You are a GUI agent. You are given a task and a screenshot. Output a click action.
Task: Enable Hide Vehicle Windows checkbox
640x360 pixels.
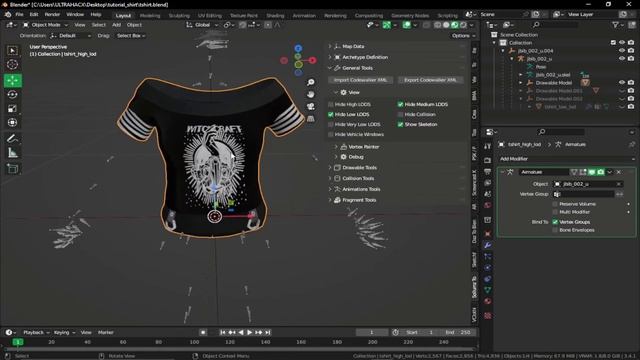[331, 135]
